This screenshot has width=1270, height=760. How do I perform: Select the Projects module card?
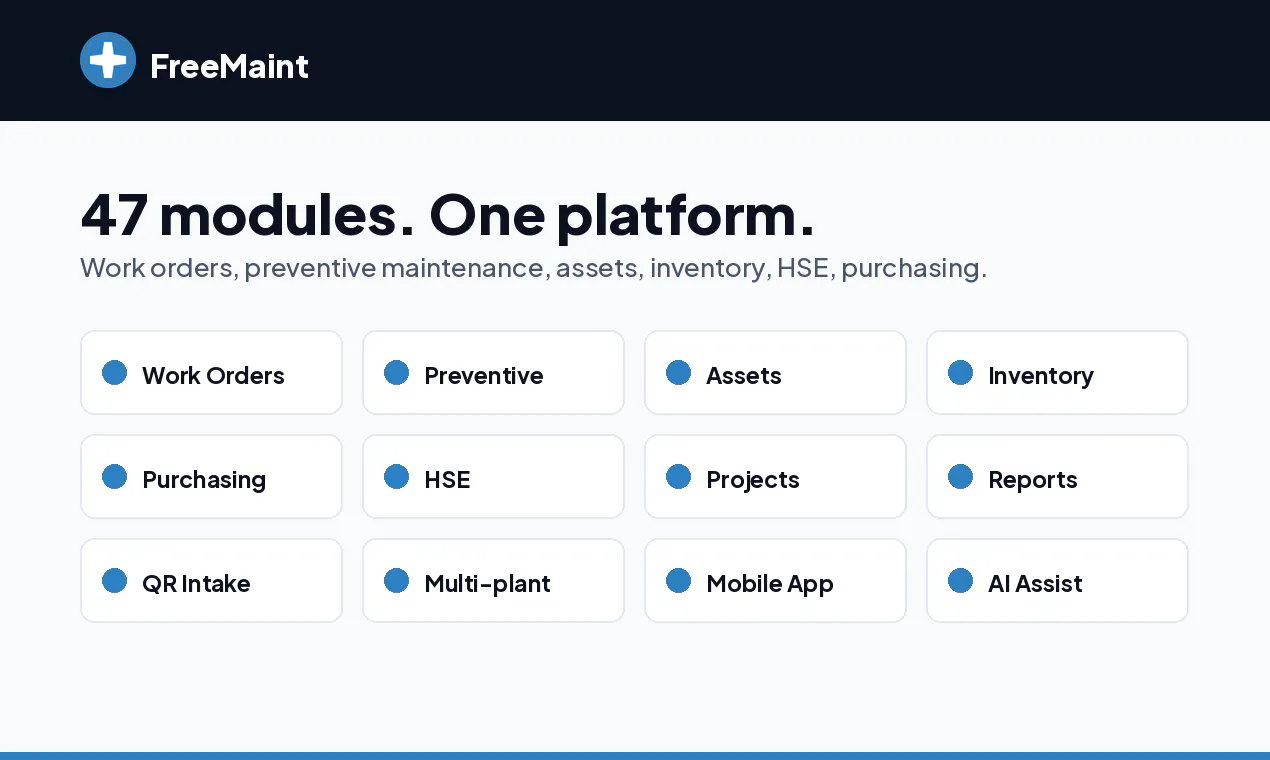click(776, 477)
